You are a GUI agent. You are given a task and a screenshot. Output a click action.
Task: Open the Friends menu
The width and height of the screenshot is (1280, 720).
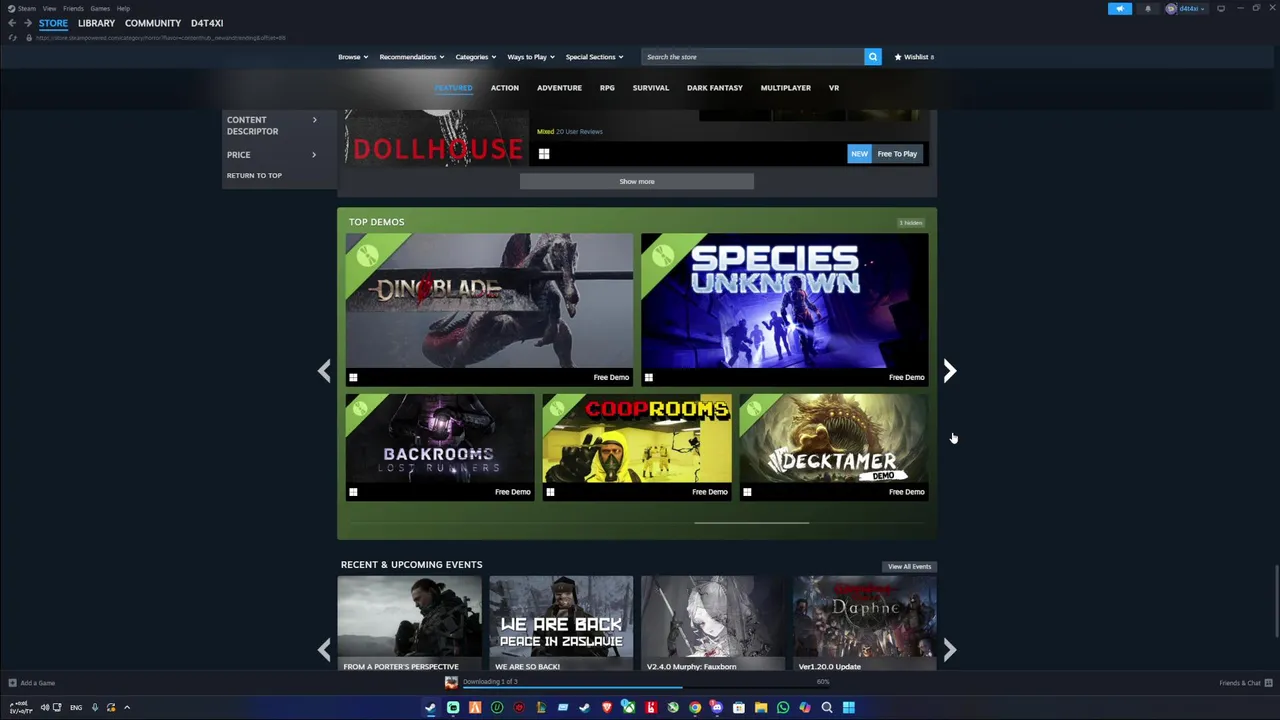coord(73,8)
